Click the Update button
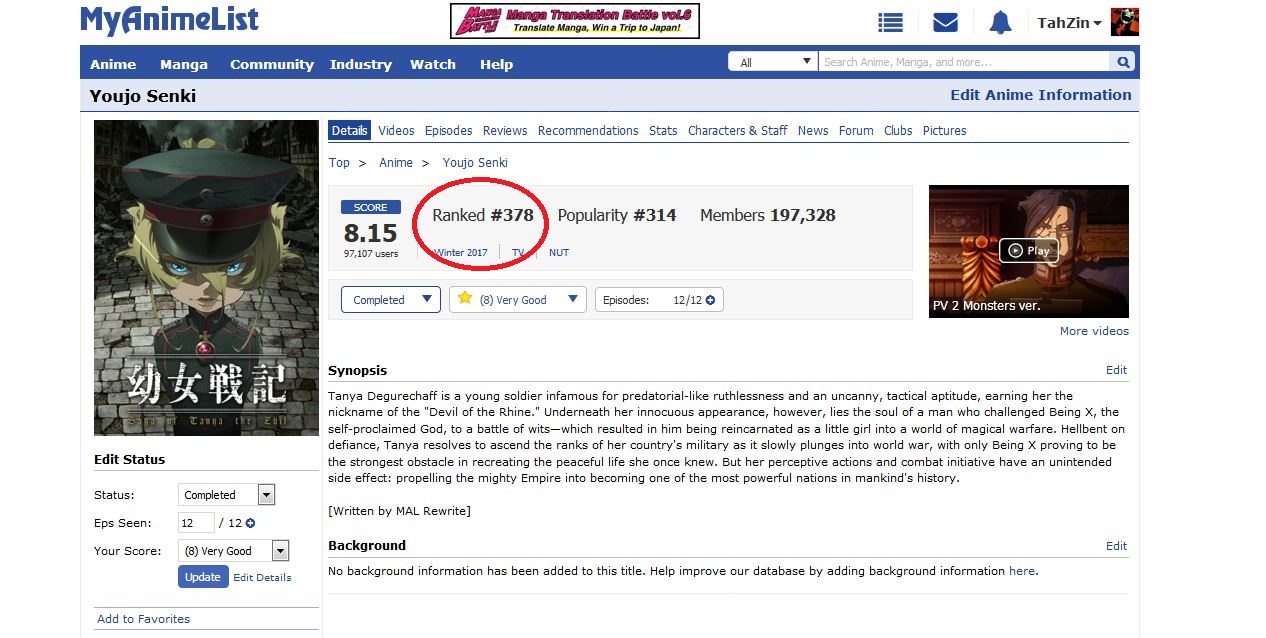The height and width of the screenshot is (638, 1266). [203, 577]
